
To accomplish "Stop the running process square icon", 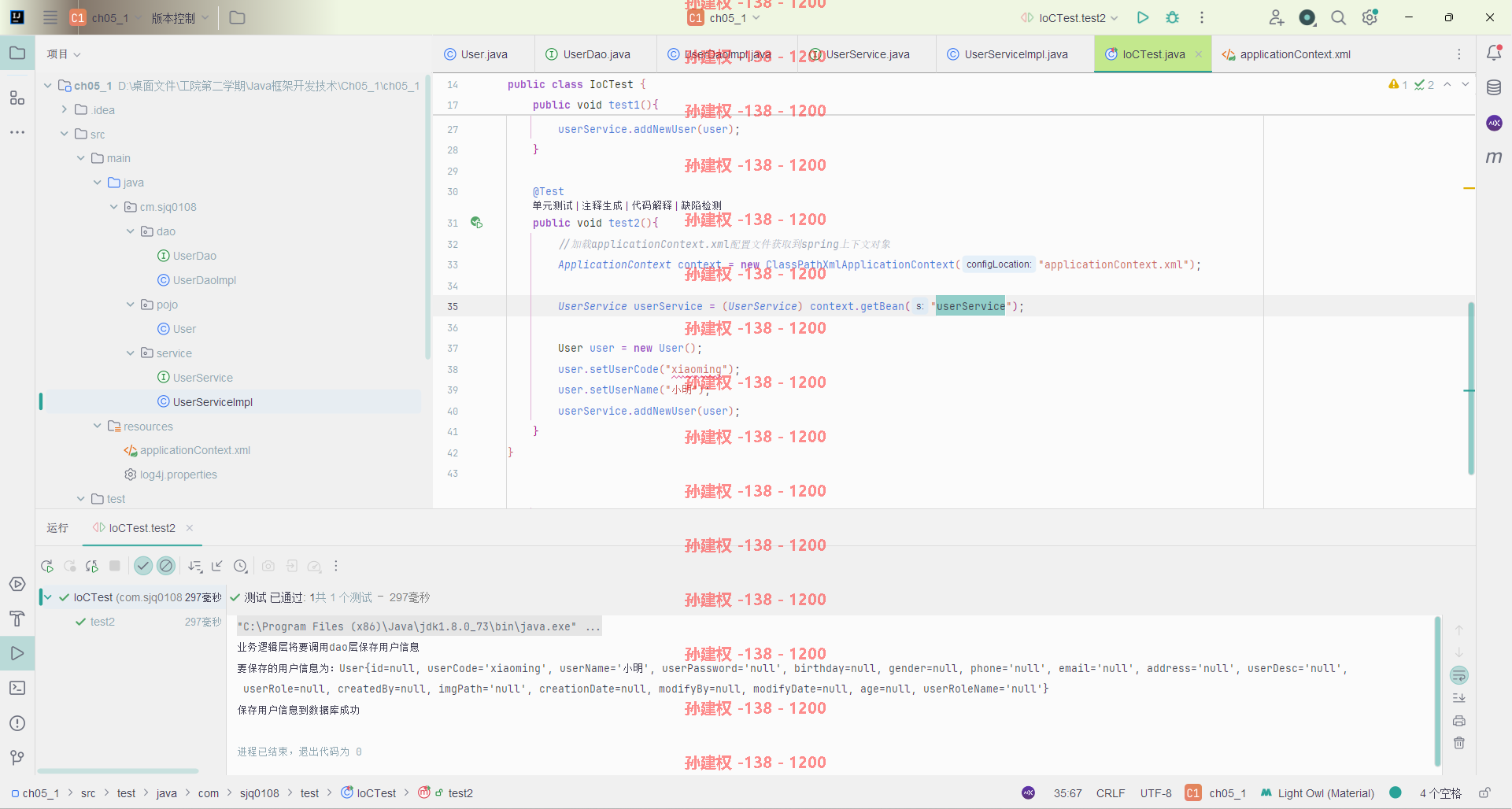I will (x=115, y=566).
